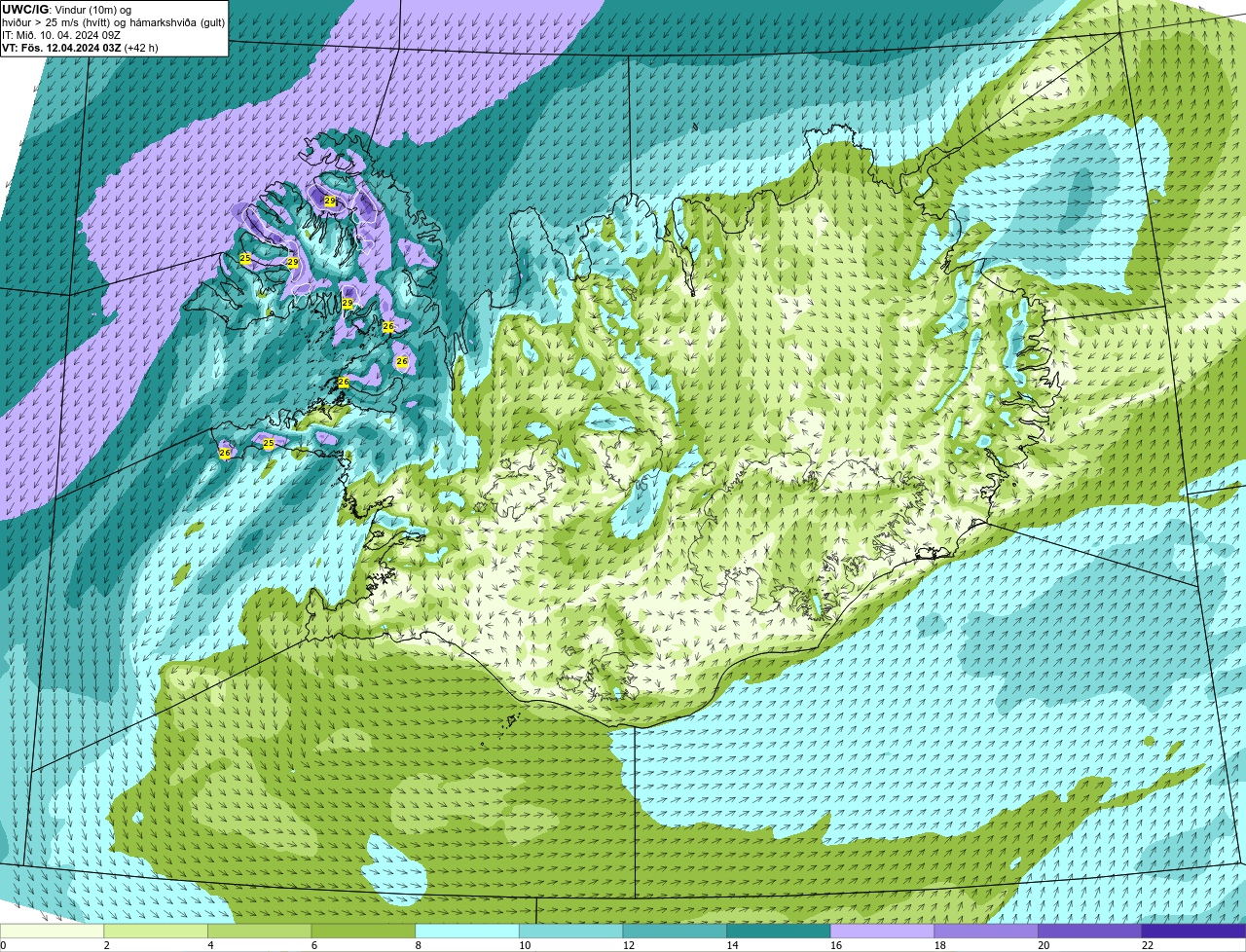This screenshot has width=1246, height=952.
Task: Click the 16–18 m/s lavender legend swatch
Action: click(x=882, y=931)
